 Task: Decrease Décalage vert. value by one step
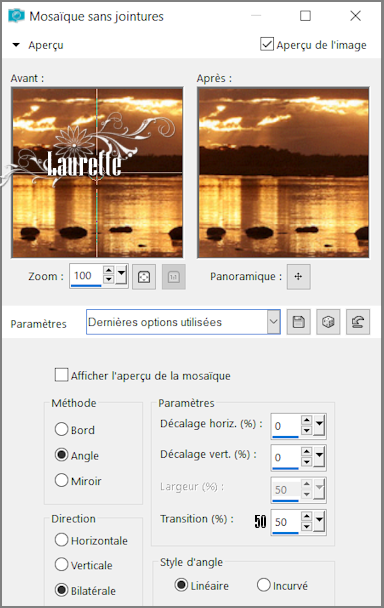click(306, 462)
